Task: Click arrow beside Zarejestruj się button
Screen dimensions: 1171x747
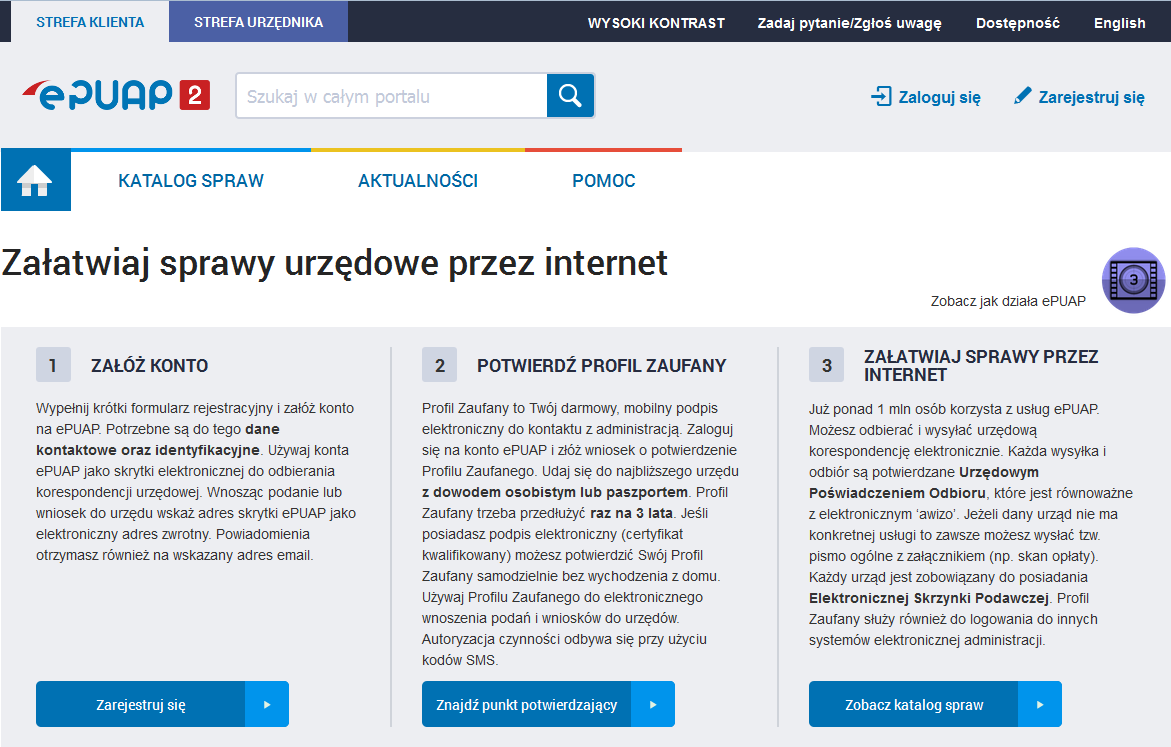Action: [x=267, y=704]
